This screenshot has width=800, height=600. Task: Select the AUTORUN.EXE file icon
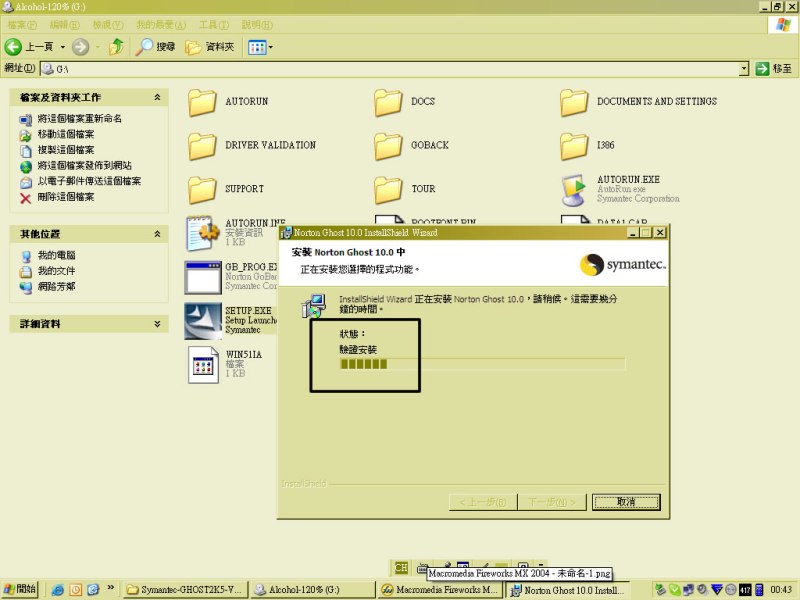click(574, 190)
